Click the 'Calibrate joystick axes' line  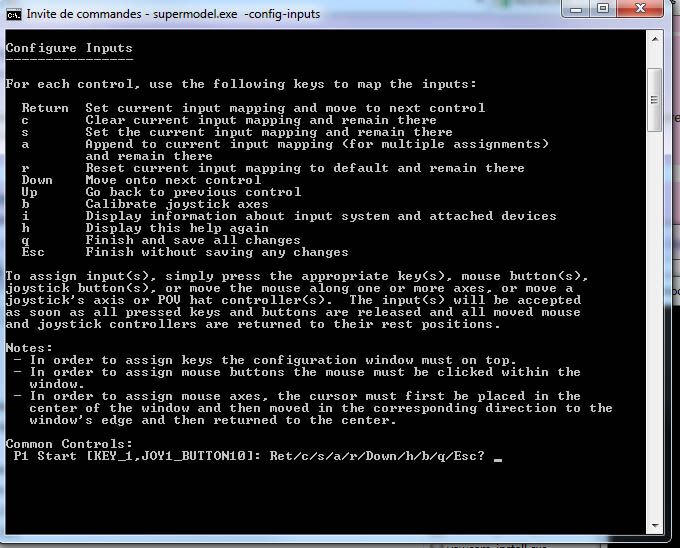click(176, 204)
